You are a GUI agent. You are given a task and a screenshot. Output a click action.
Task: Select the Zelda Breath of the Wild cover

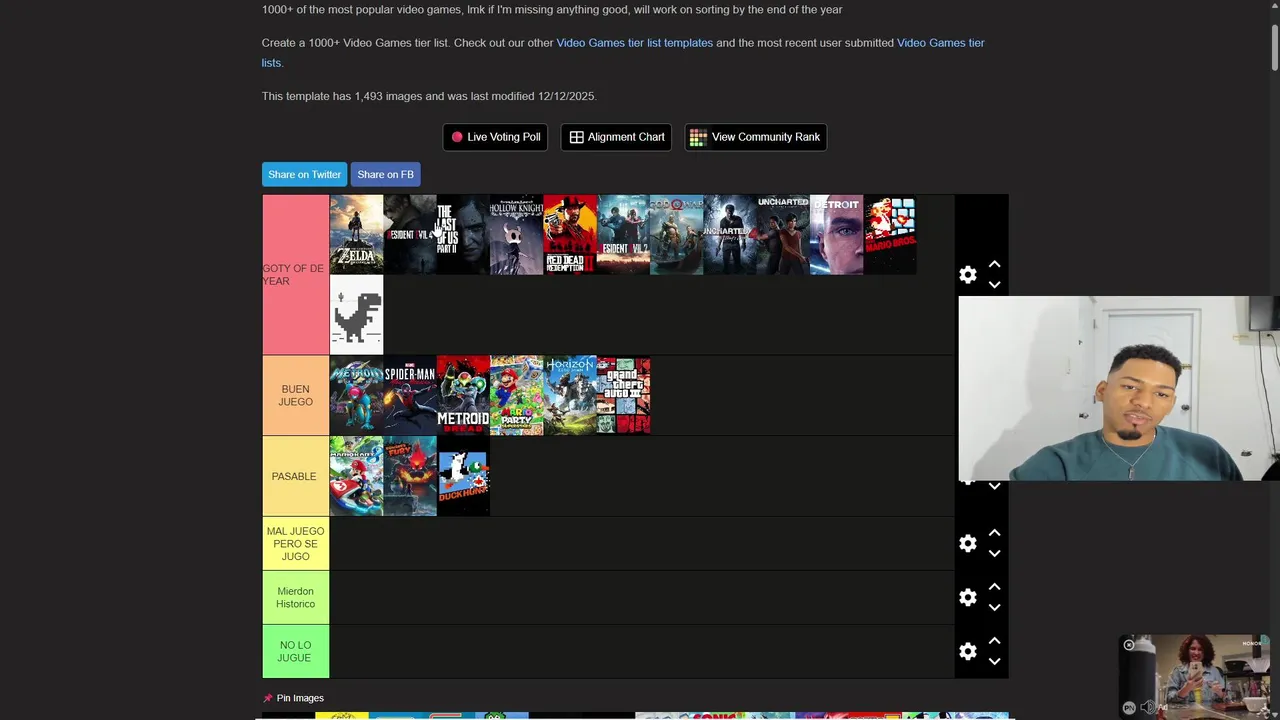356,234
